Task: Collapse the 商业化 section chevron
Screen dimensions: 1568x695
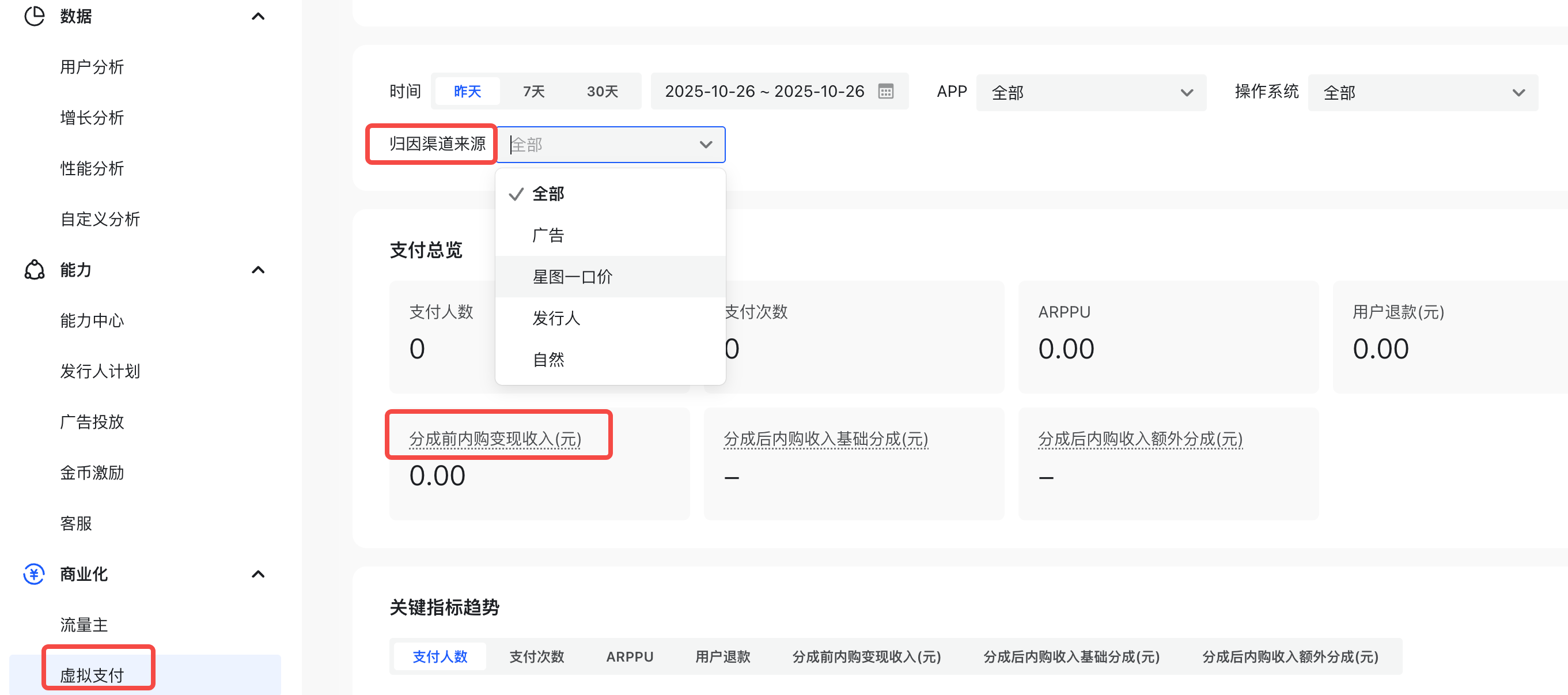Action: [x=258, y=575]
